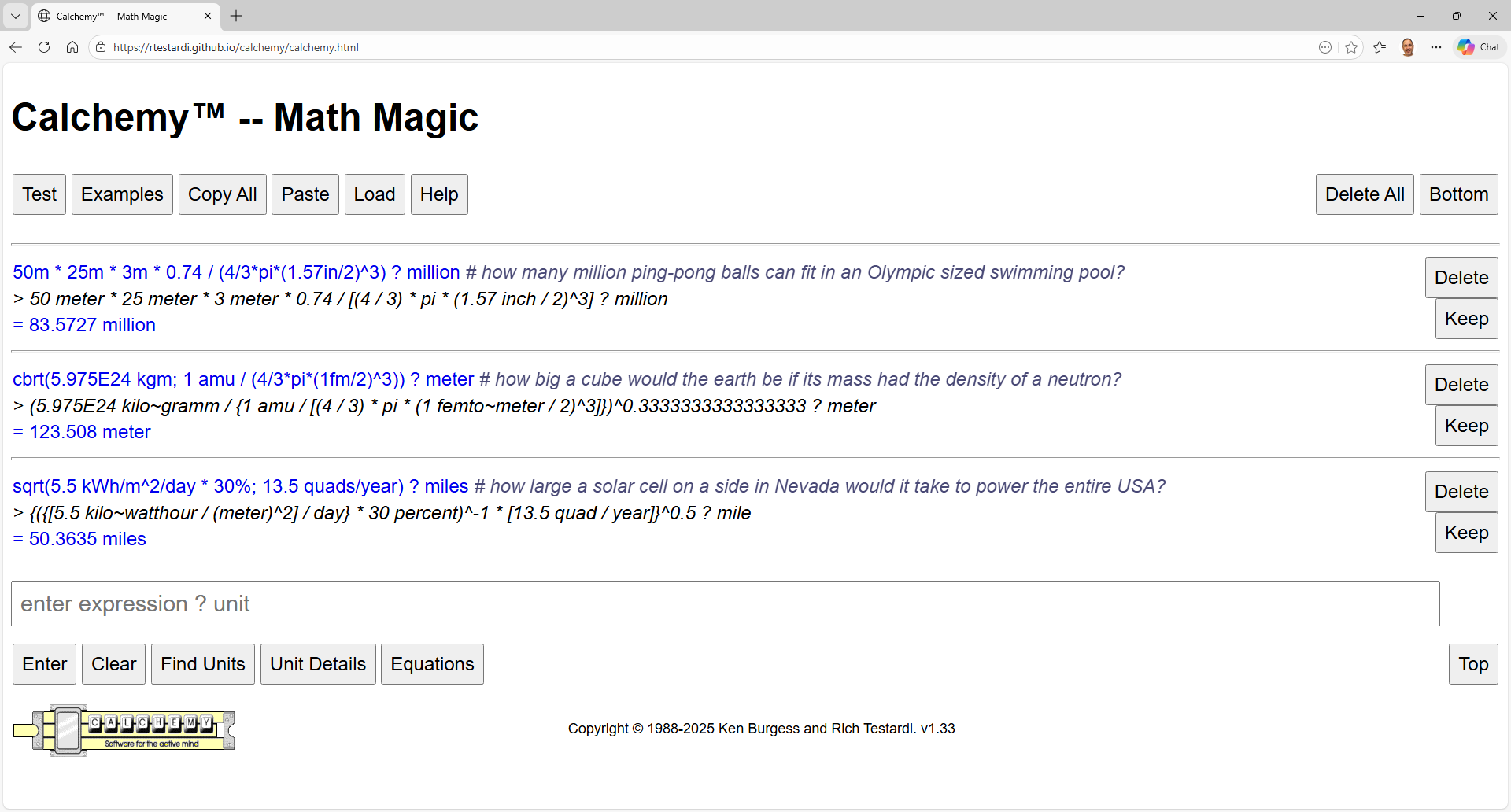Click the browser back arrow icon

coord(16,47)
